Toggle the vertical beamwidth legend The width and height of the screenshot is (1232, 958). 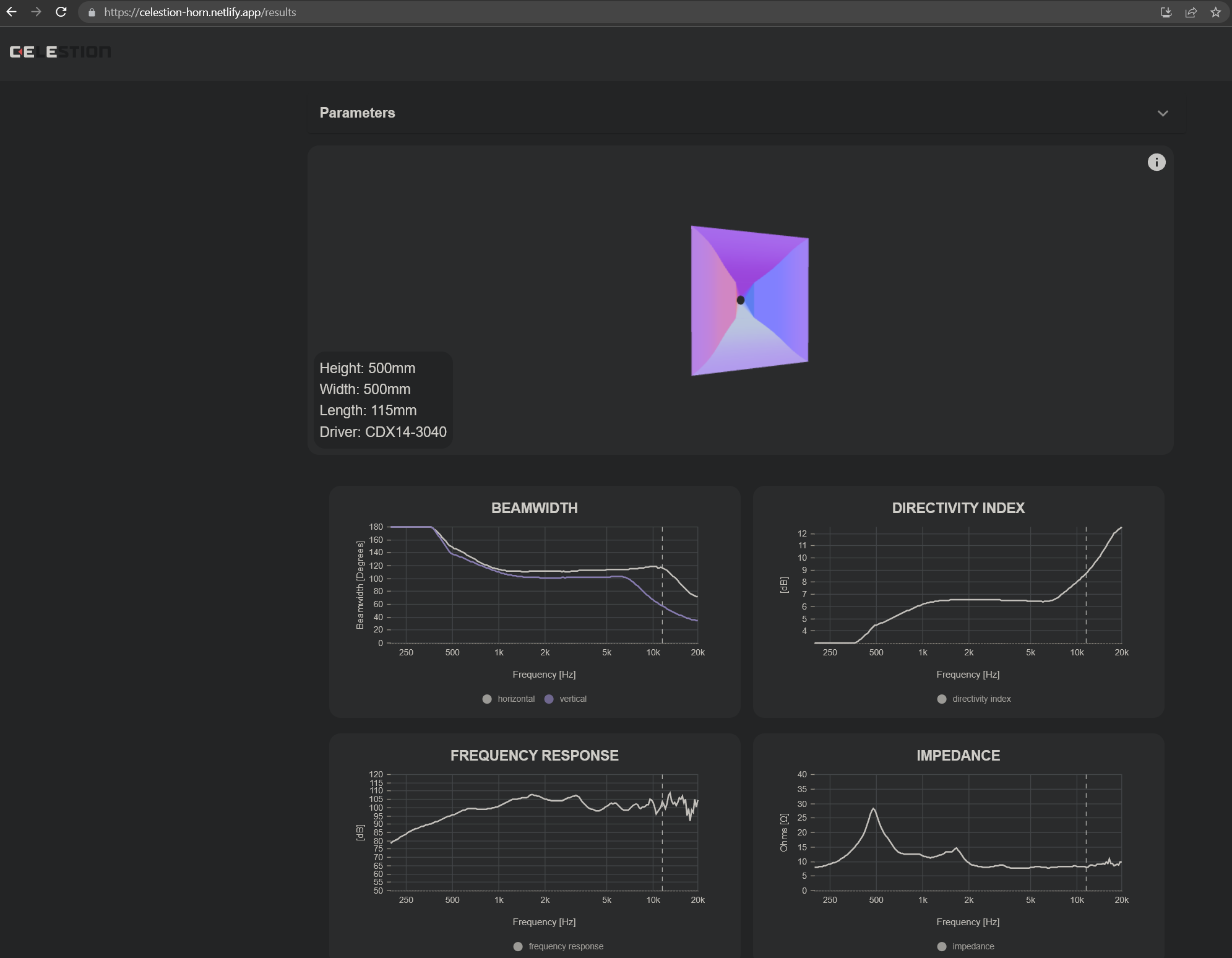point(566,699)
